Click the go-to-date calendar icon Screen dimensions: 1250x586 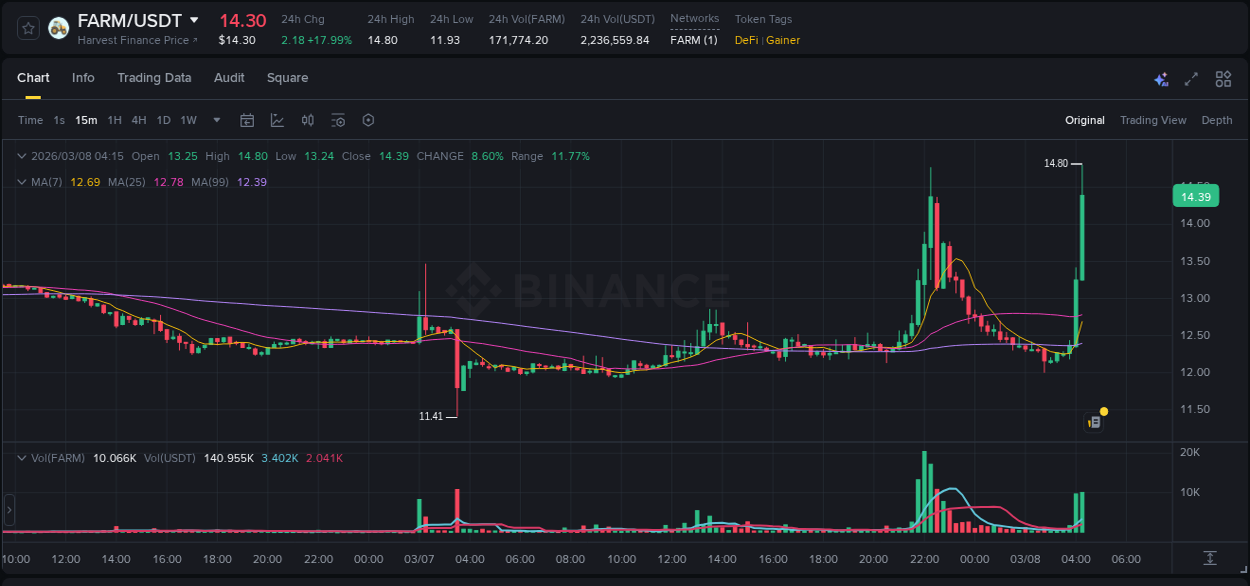(247, 120)
